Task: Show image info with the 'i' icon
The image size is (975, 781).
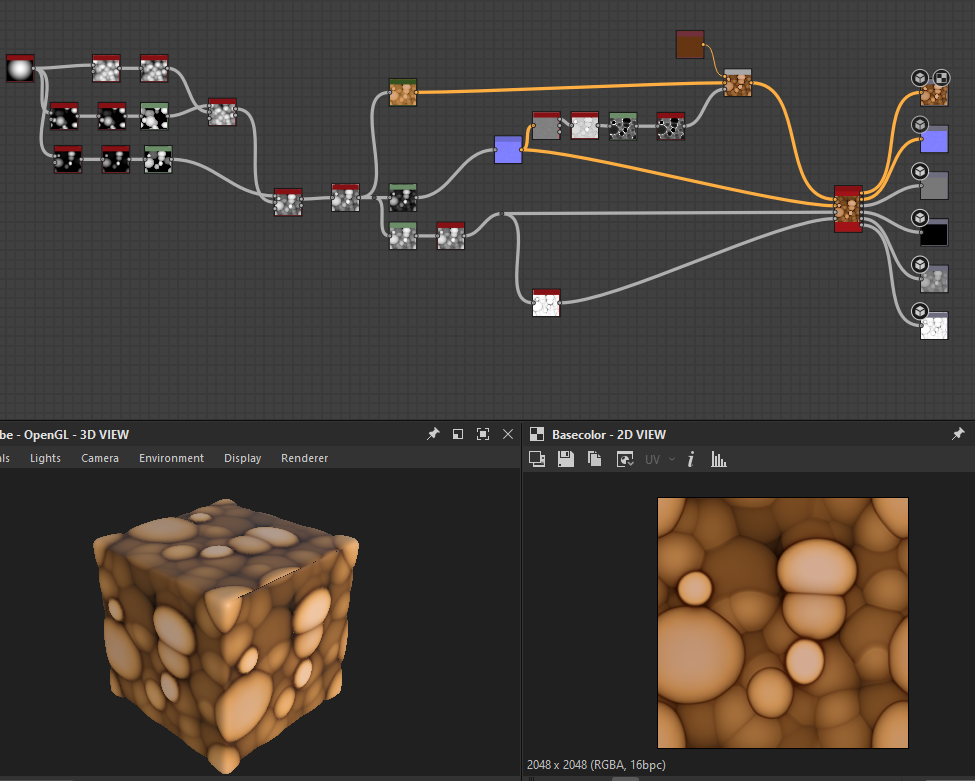Action: (690, 459)
